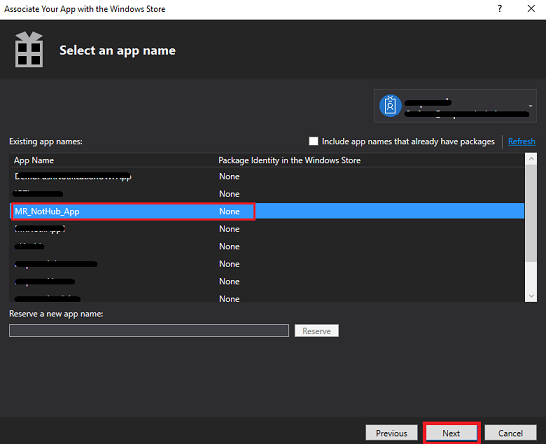Click the app list scroll up arrow

(x=531, y=159)
